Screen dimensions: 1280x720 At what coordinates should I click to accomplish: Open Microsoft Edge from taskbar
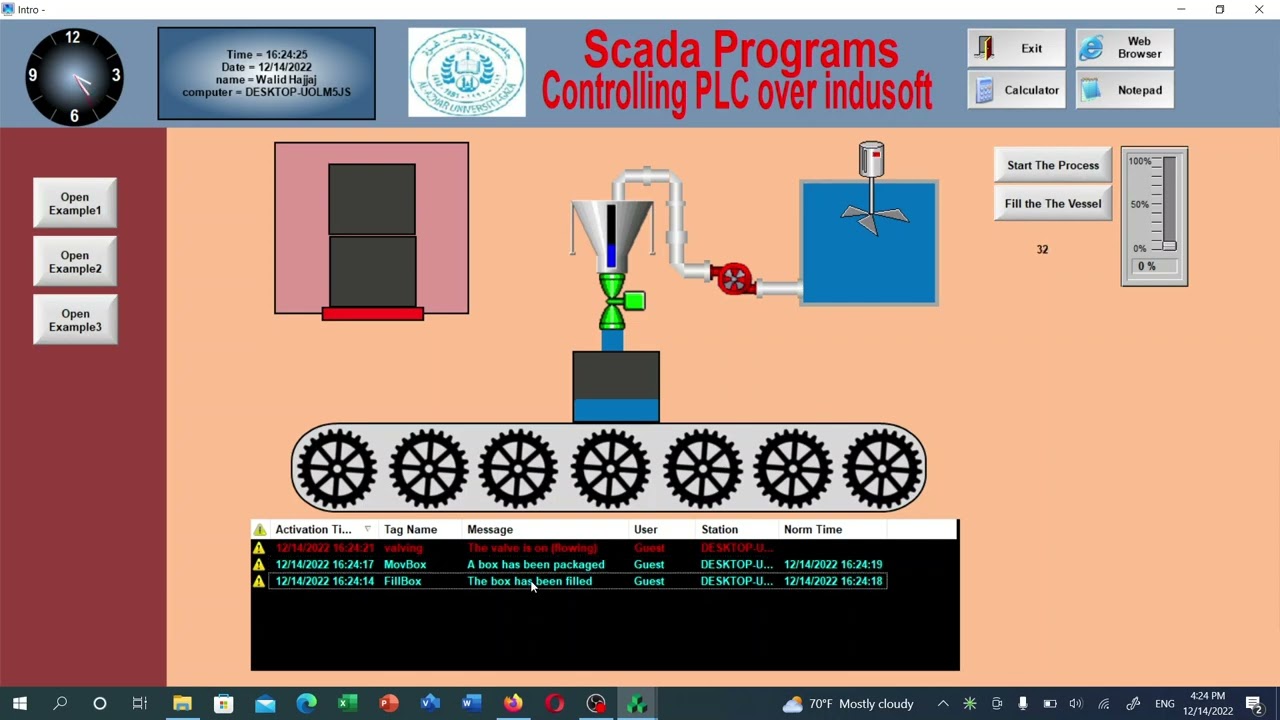[x=306, y=704]
